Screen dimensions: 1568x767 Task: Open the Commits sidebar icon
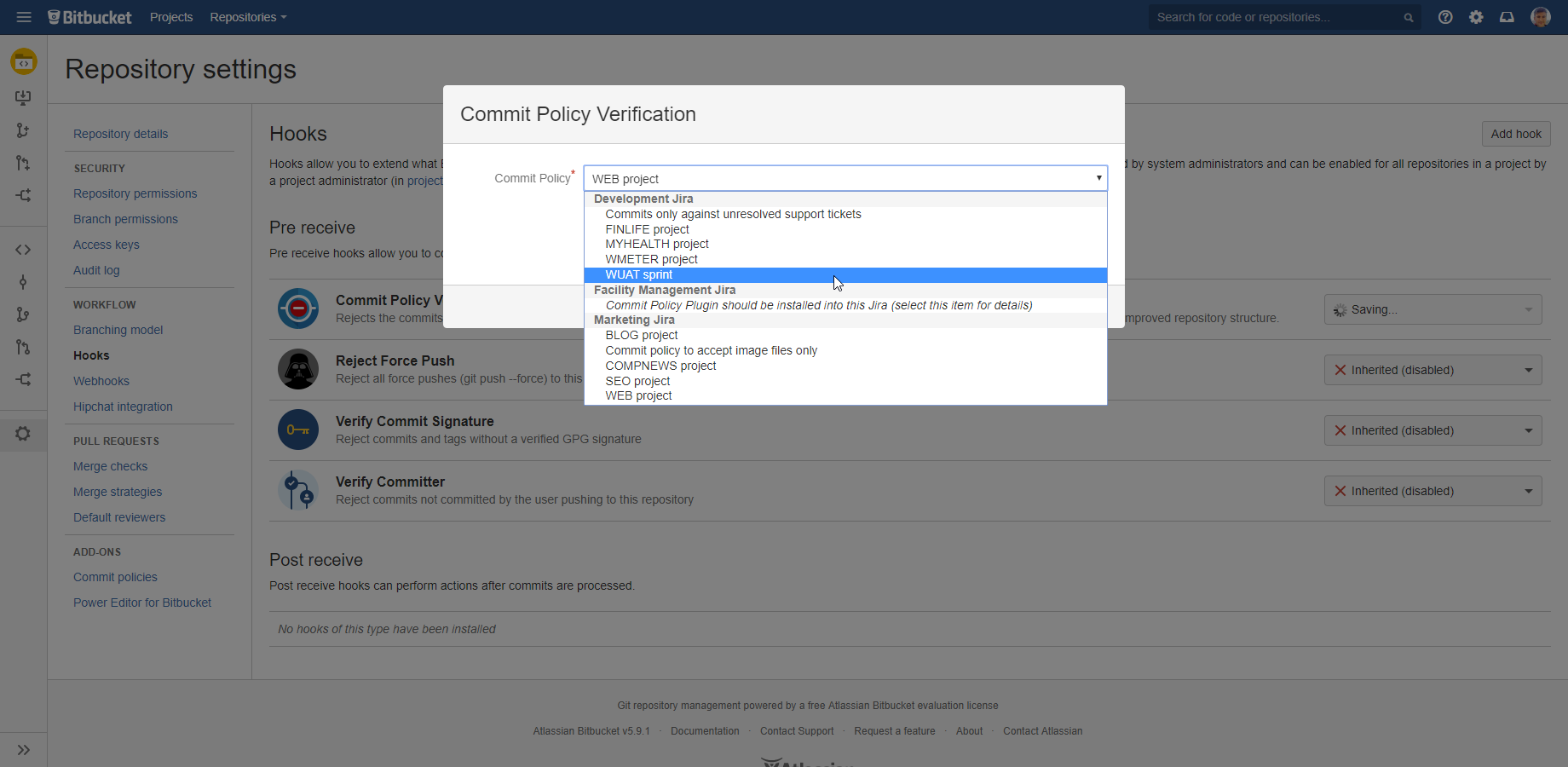(23, 282)
